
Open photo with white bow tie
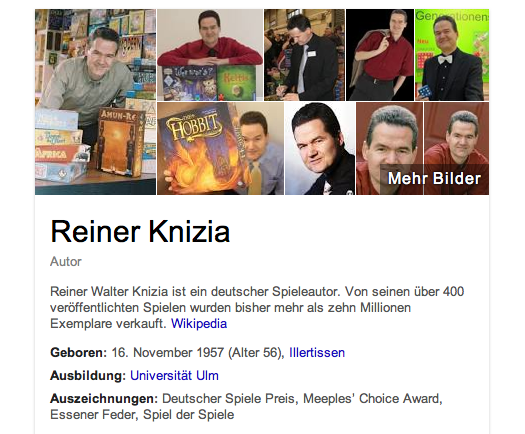coord(452,55)
